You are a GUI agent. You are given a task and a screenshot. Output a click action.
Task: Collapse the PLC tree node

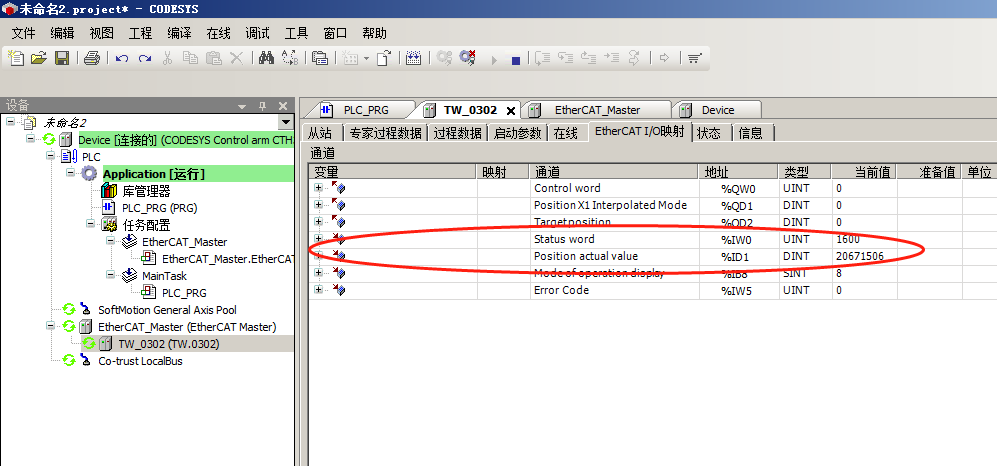[x=50, y=156]
